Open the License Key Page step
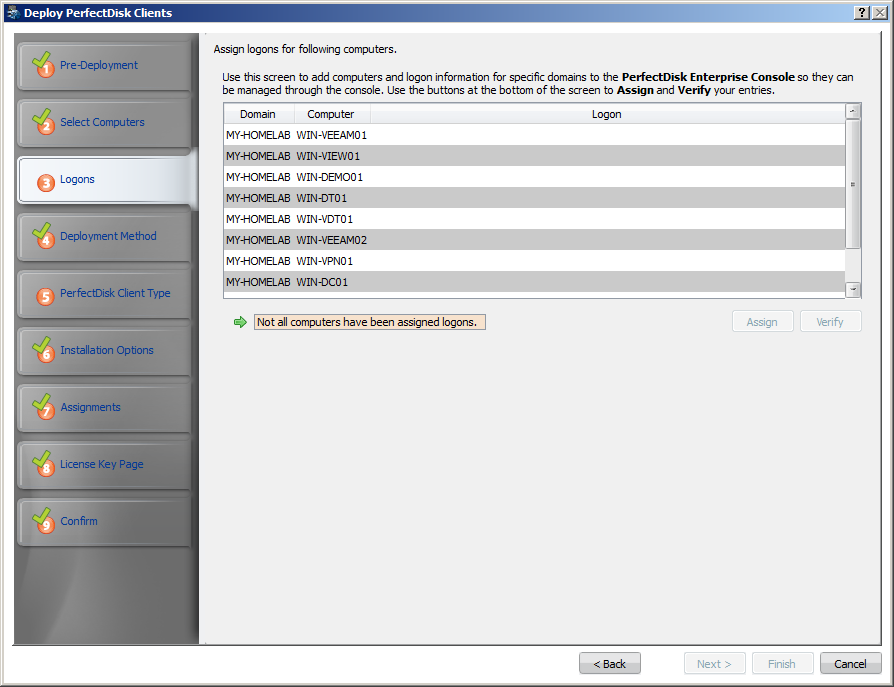This screenshot has width=894, height=687. pos(103,465)
